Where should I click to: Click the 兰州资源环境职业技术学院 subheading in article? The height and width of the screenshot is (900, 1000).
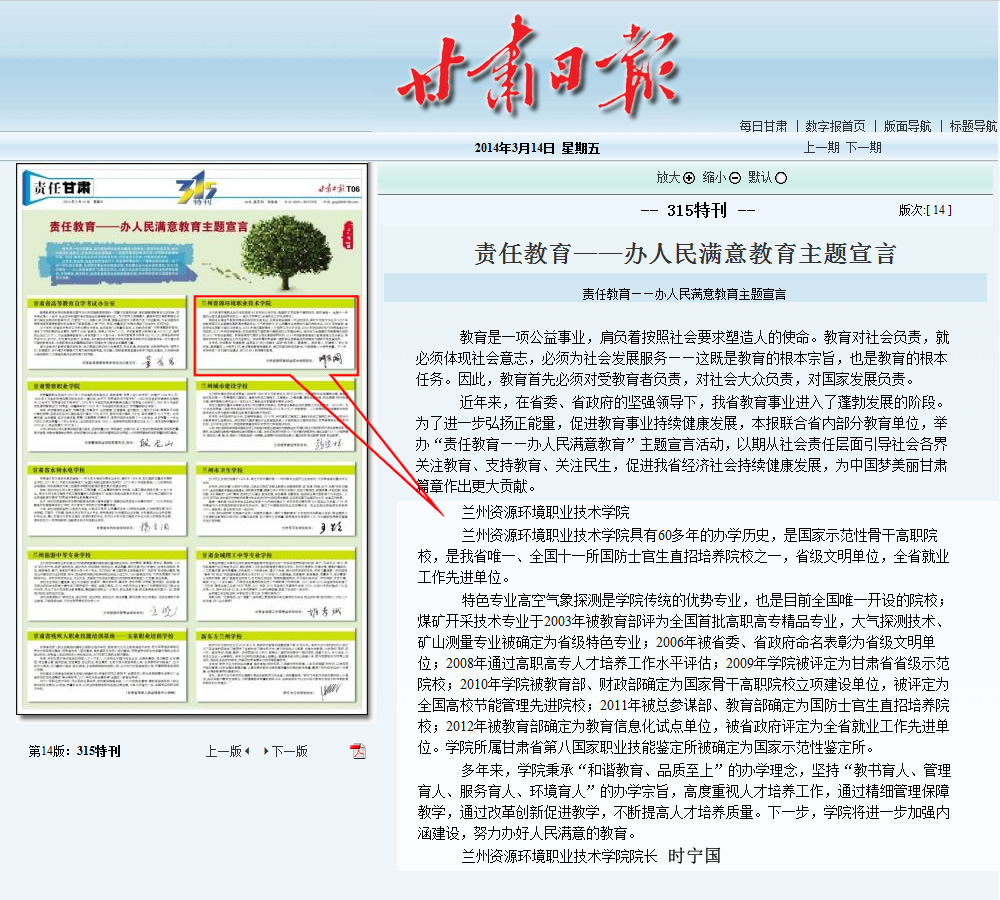click(x=545, y=512)
